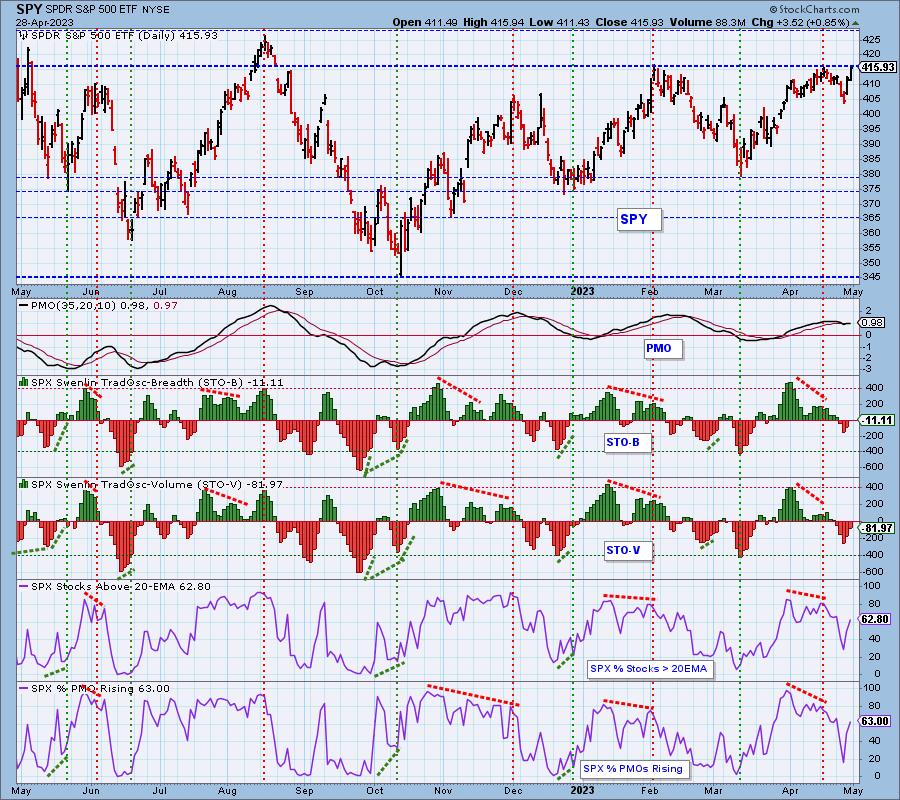Click the SPY annotation box in the price panel
Screen dimensions: 900x800
point(639,219)
